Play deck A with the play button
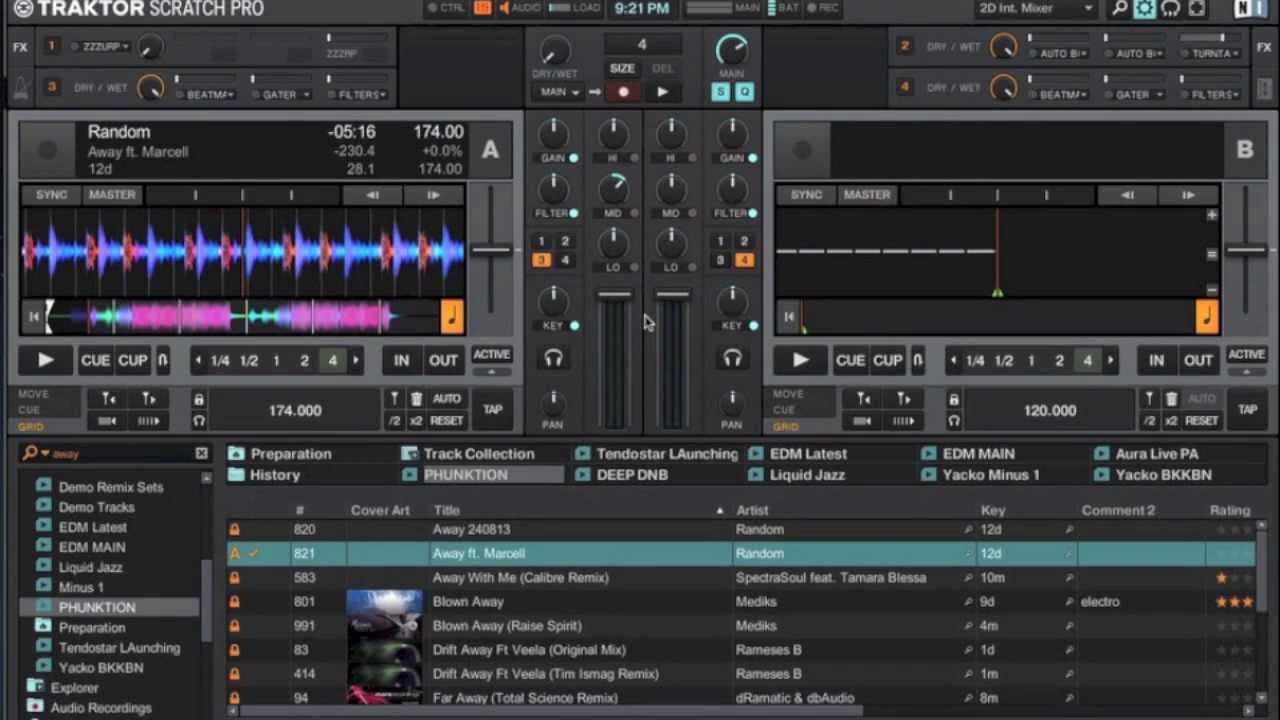Viewport: 1280px width, 720px height. coord(45,360)
